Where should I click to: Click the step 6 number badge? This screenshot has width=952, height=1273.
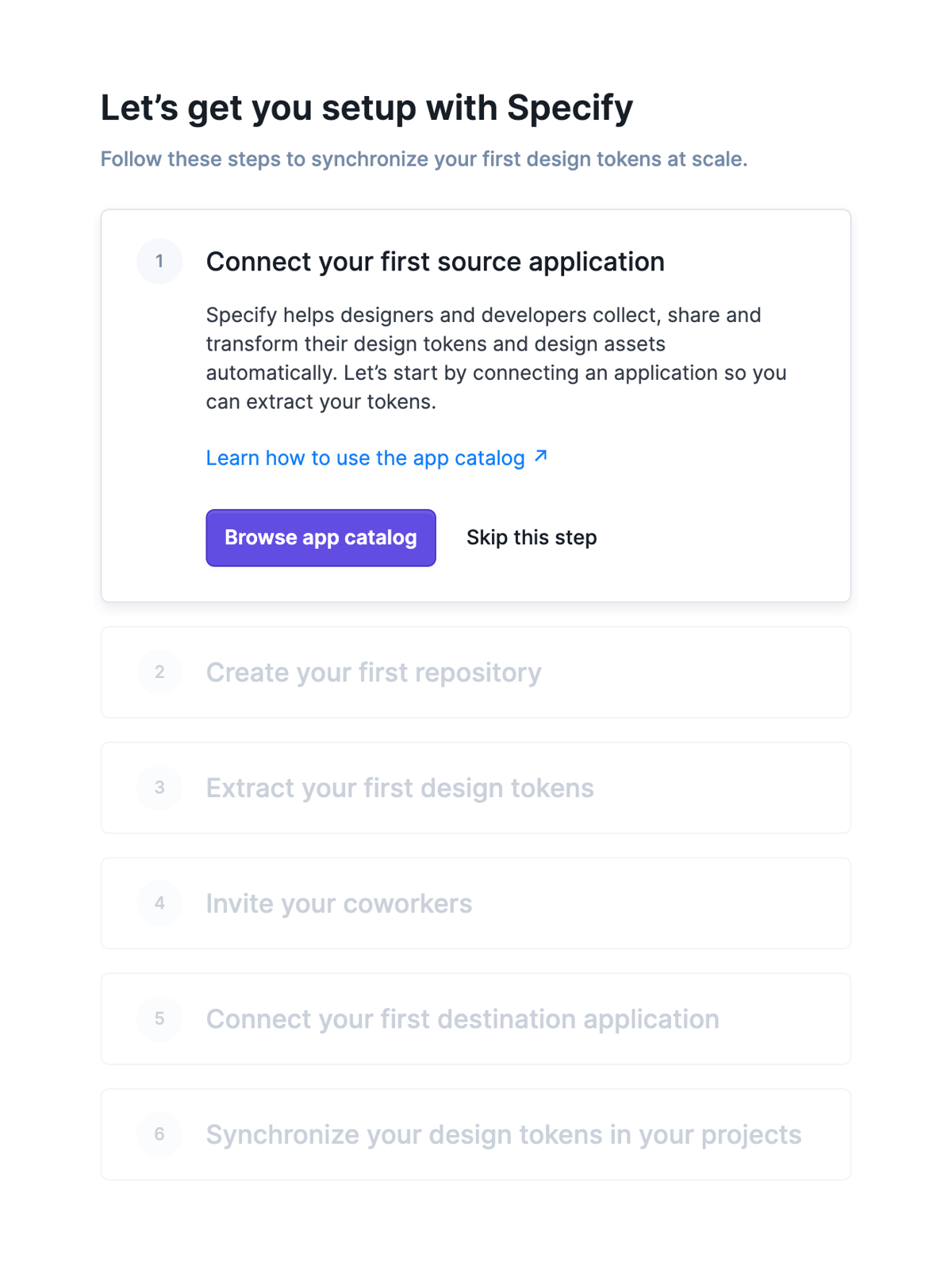159,1134
